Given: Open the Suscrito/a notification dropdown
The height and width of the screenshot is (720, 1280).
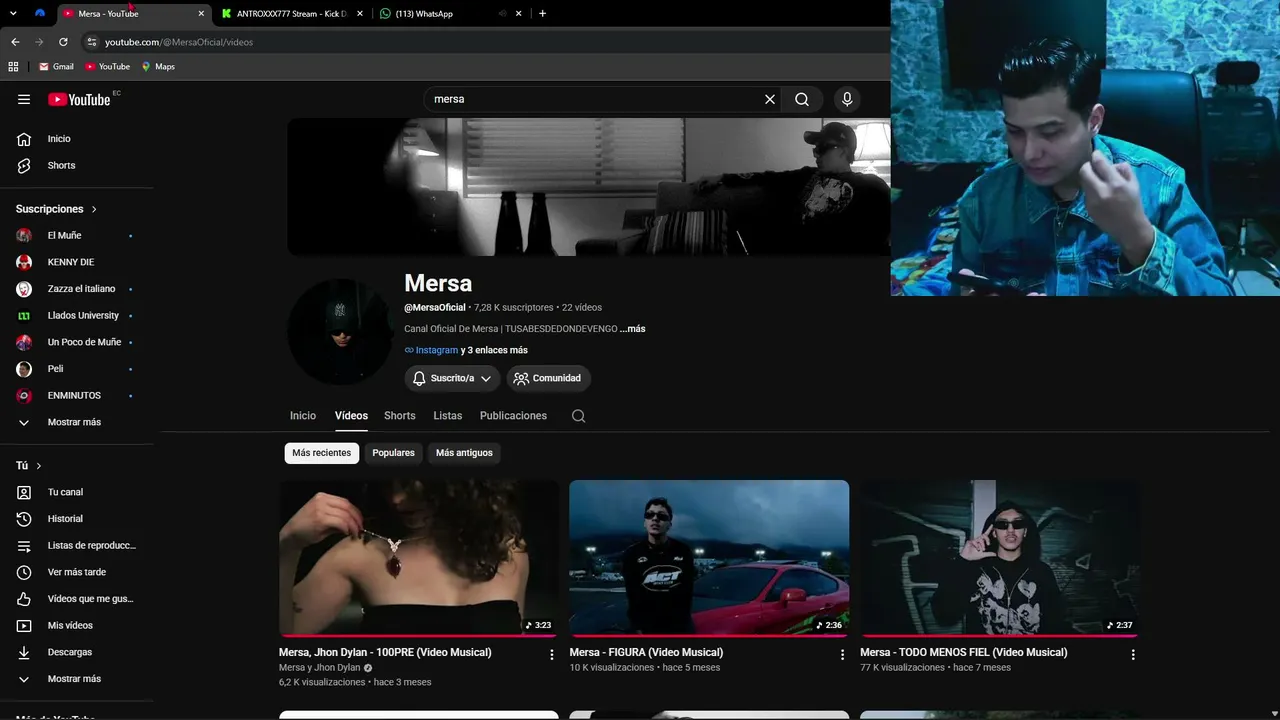Looking at the screenshot, I should point(452,378).
